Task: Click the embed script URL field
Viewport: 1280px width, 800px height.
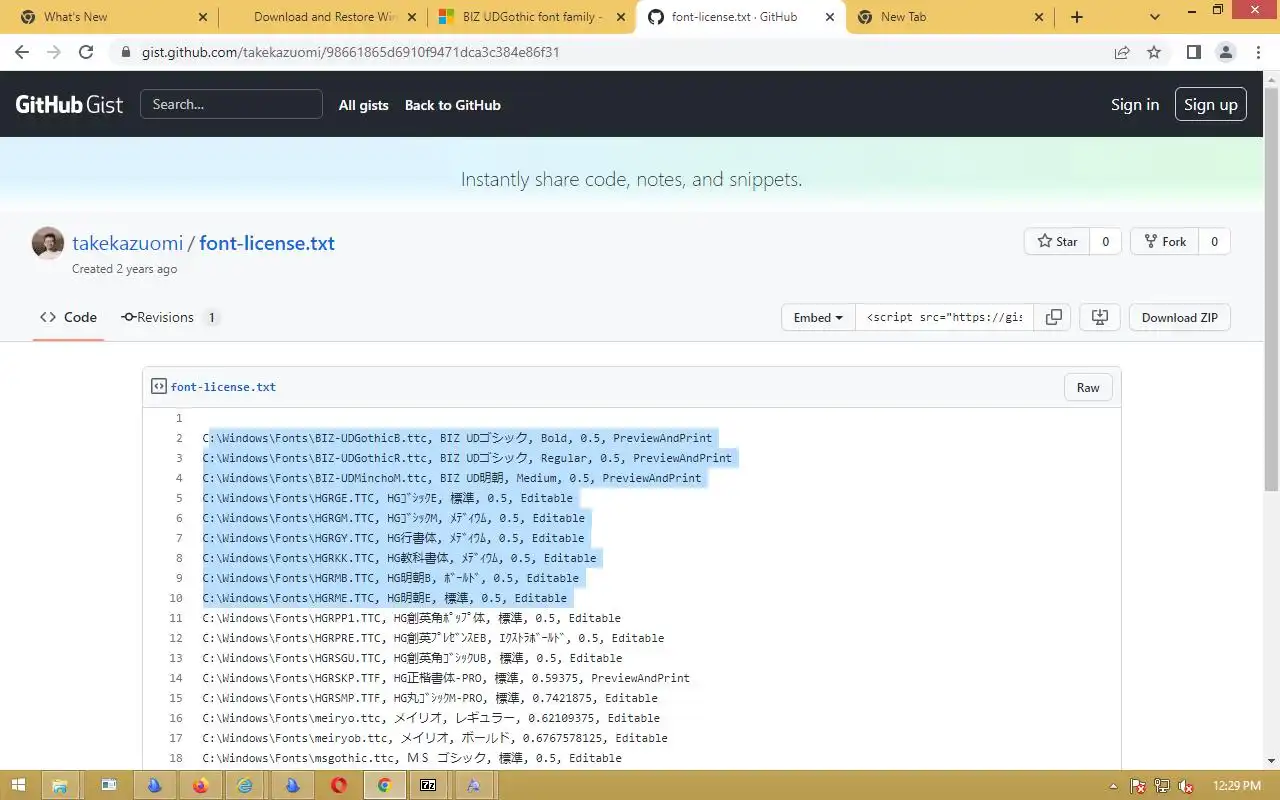Action: click(944, 317)
